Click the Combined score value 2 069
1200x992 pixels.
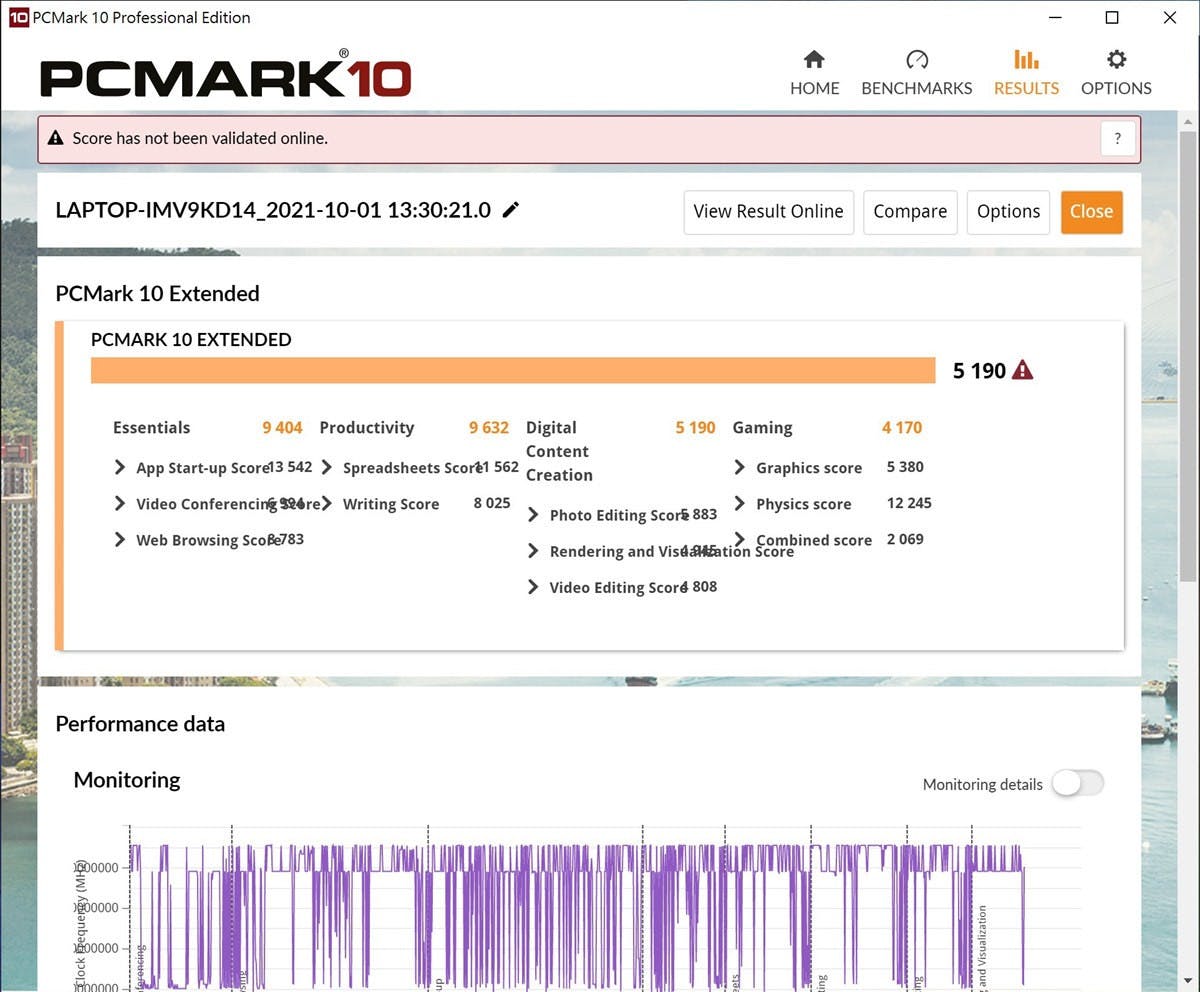905,539
